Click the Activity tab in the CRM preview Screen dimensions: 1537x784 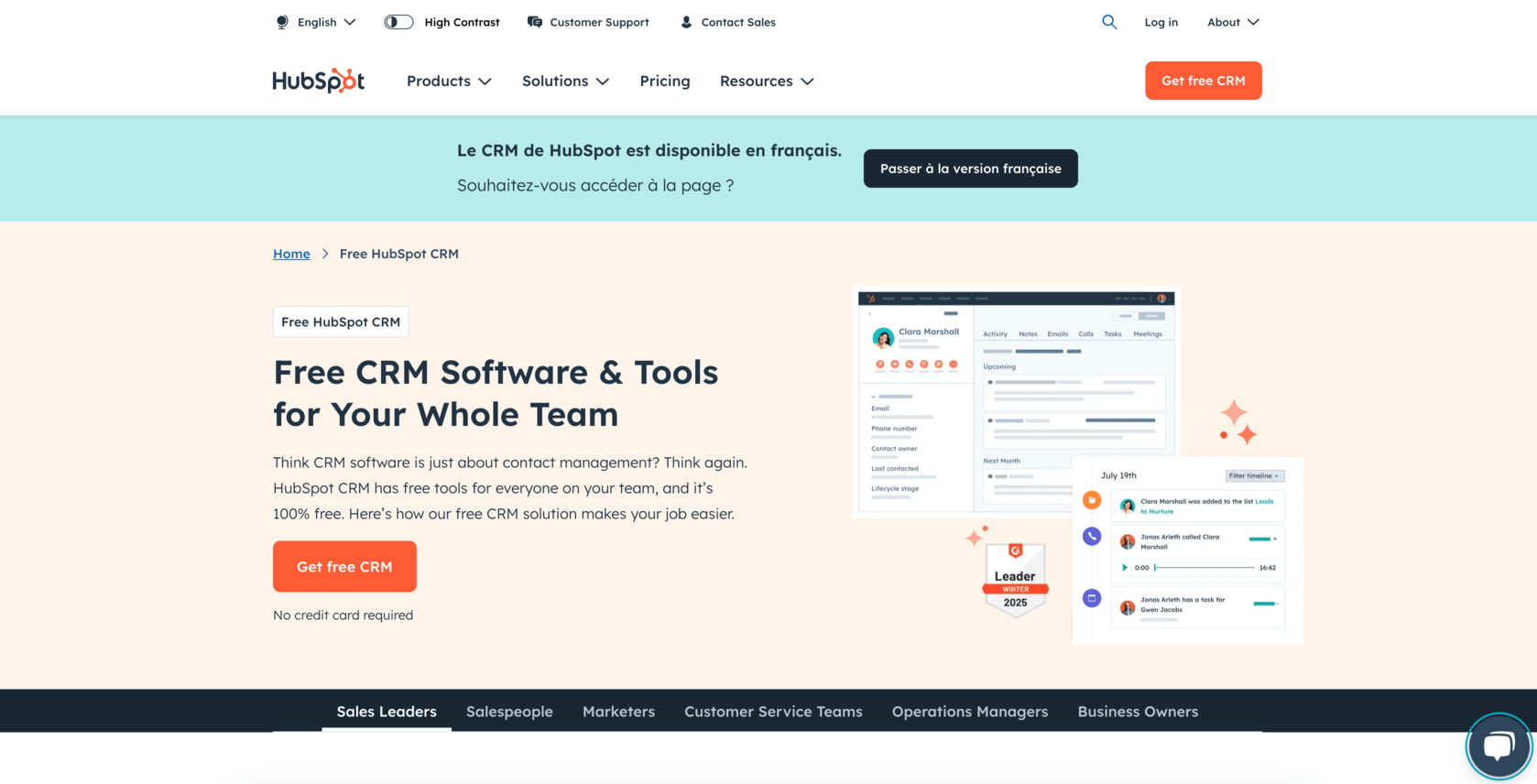click(995, 333)
